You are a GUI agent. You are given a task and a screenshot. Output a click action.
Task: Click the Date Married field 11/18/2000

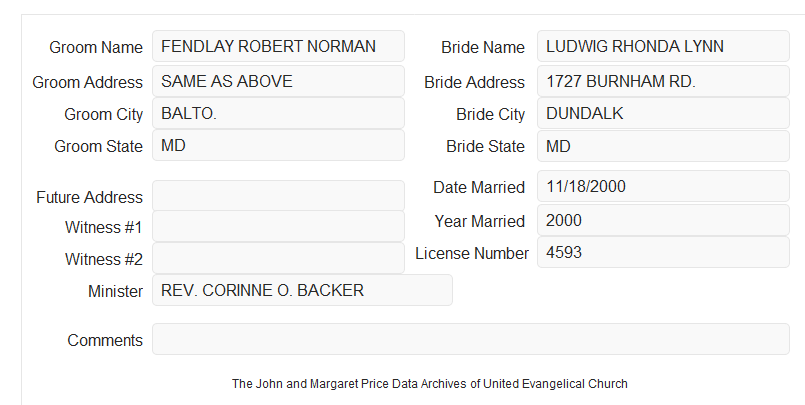point(663,186)
